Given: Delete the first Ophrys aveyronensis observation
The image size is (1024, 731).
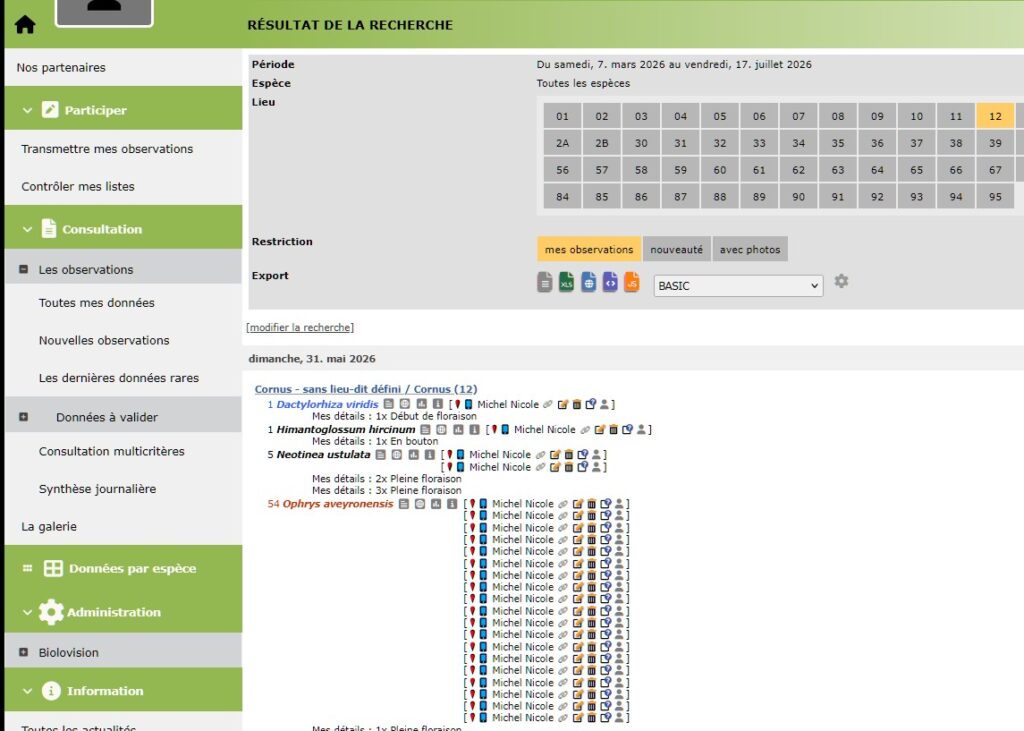Looking at the screenshot, I should tap(592, 504).
